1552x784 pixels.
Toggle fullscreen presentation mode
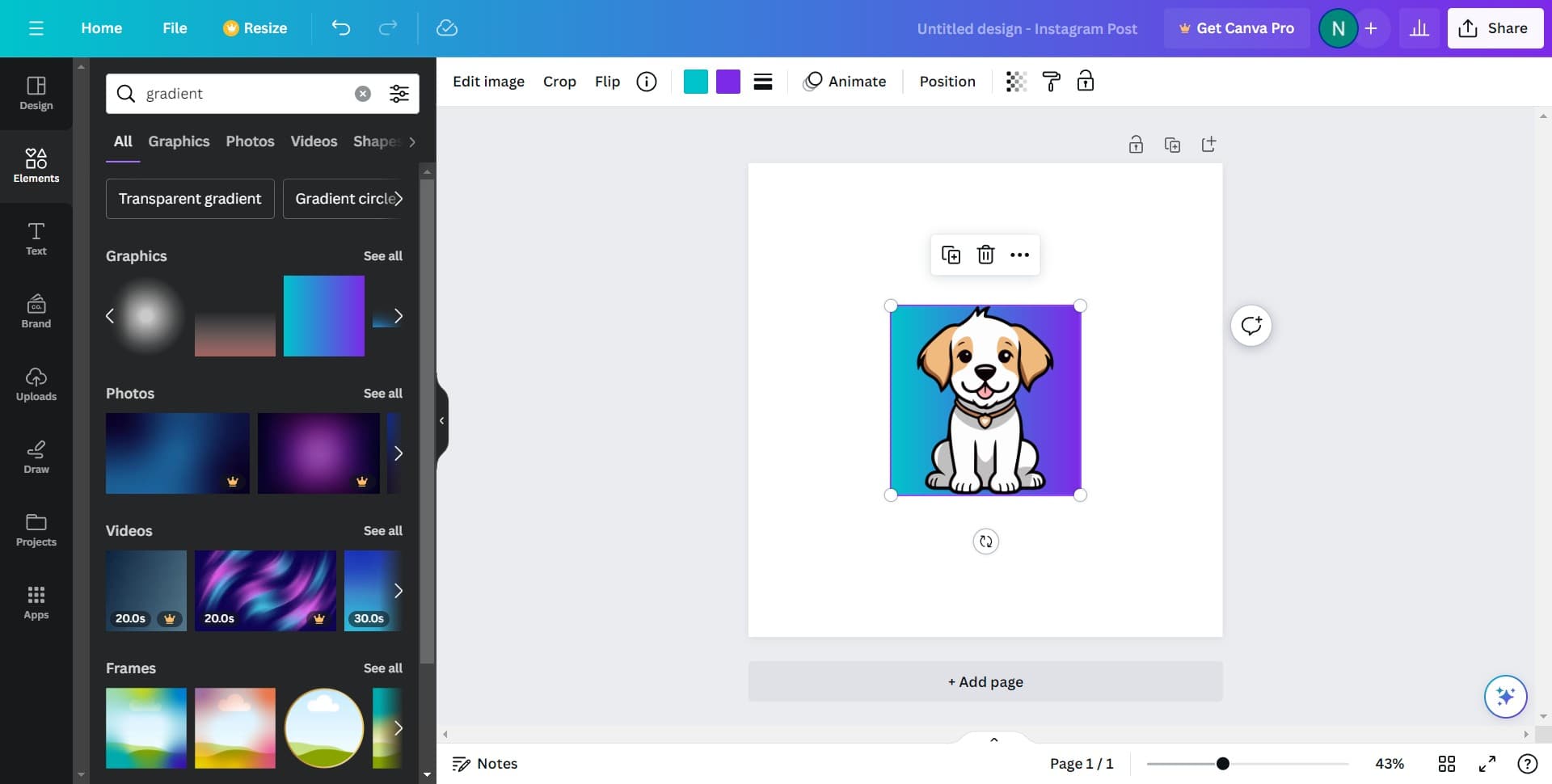tap(1487, 764)
